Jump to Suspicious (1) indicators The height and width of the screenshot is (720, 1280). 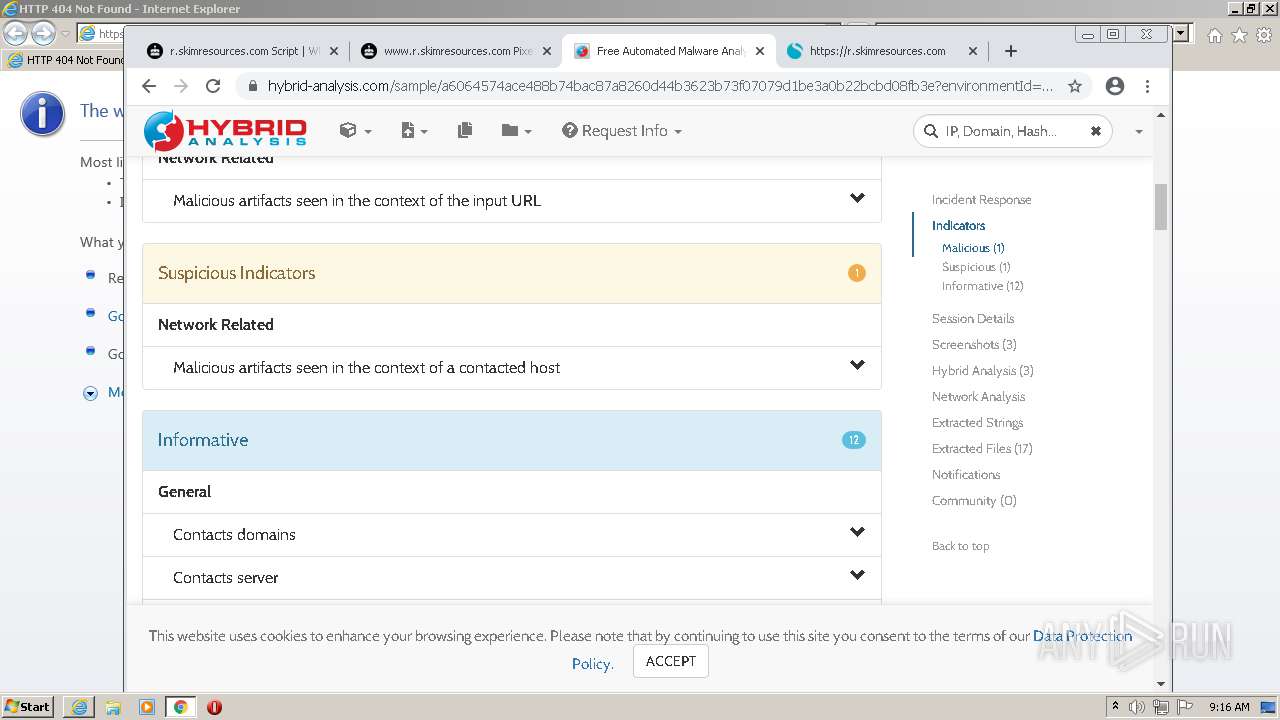point(976,267)
